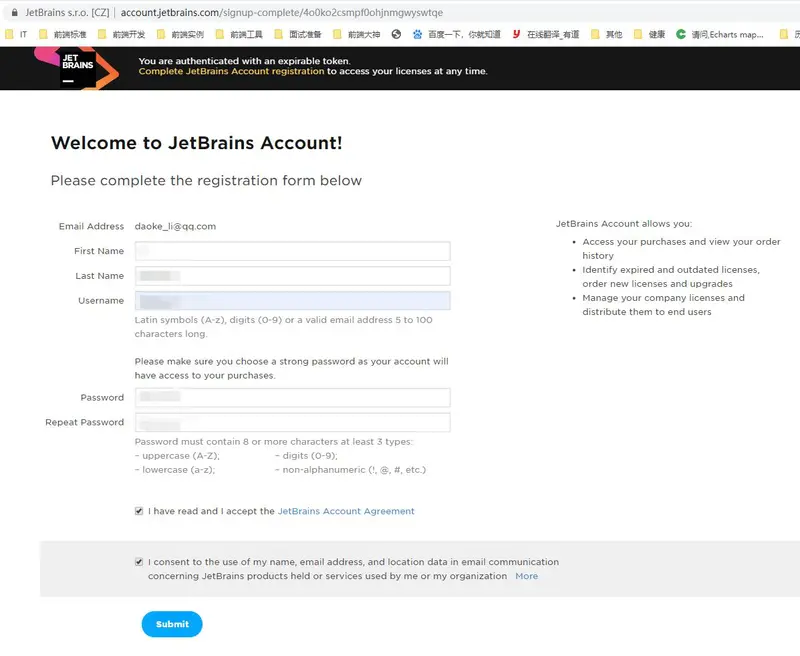Viewport: 800px width, 656px height.
Task: Open the IT bookmark folder
Action: point(16,34)
